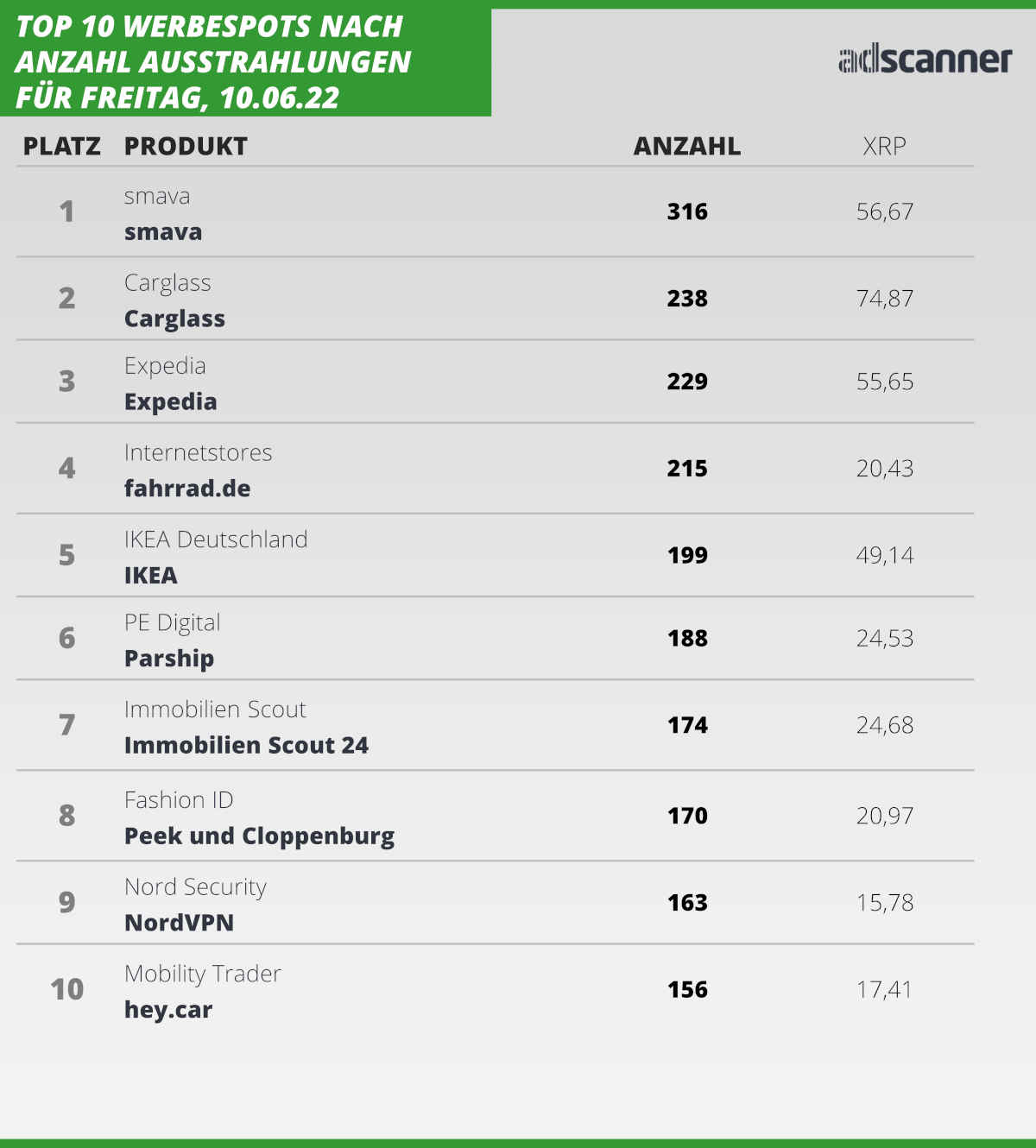Click the ANZAHL column header
The image size is (1036, 1148).
687,147
